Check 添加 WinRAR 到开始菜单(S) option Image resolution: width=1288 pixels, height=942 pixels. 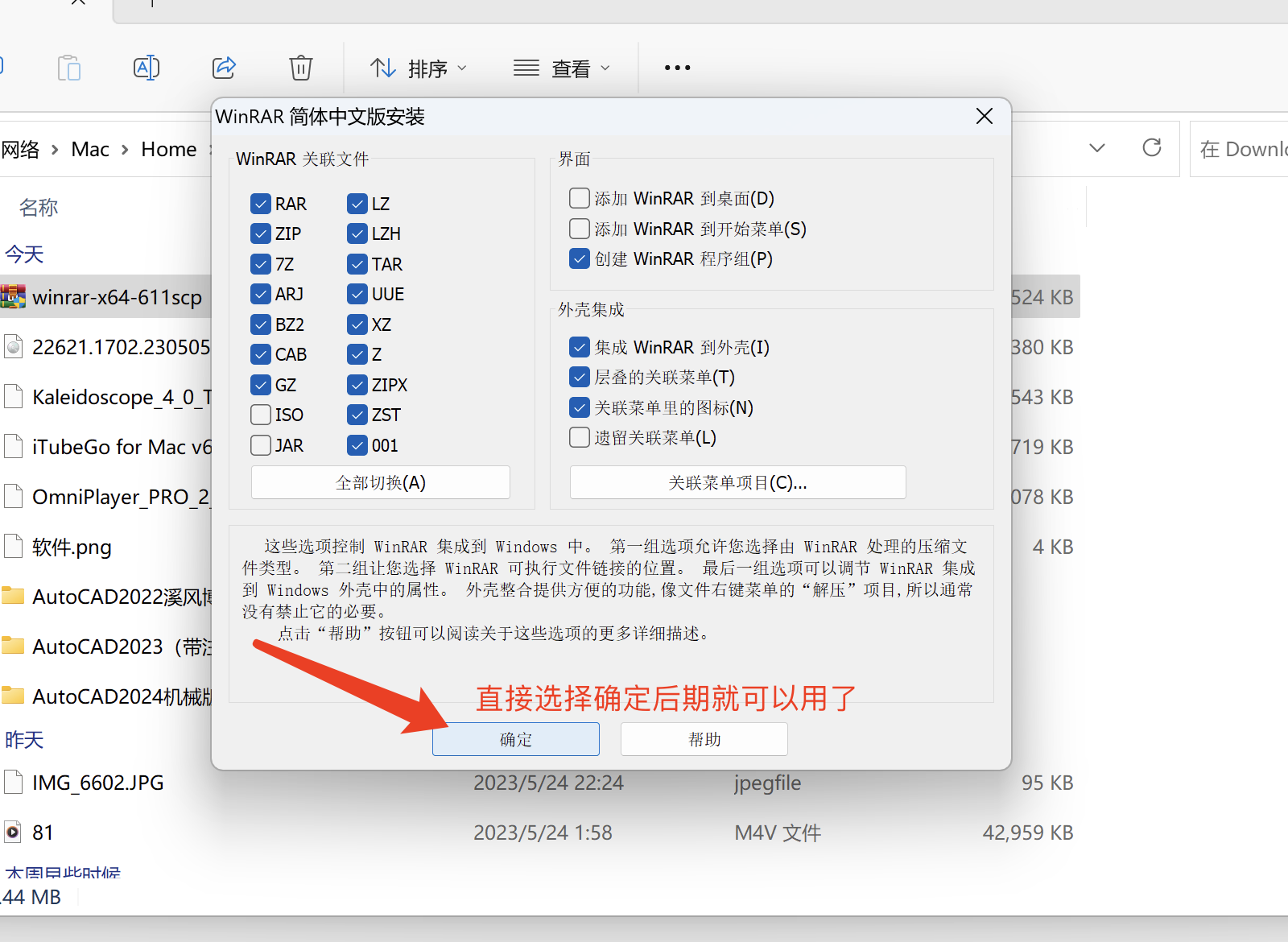pos(579,229)
